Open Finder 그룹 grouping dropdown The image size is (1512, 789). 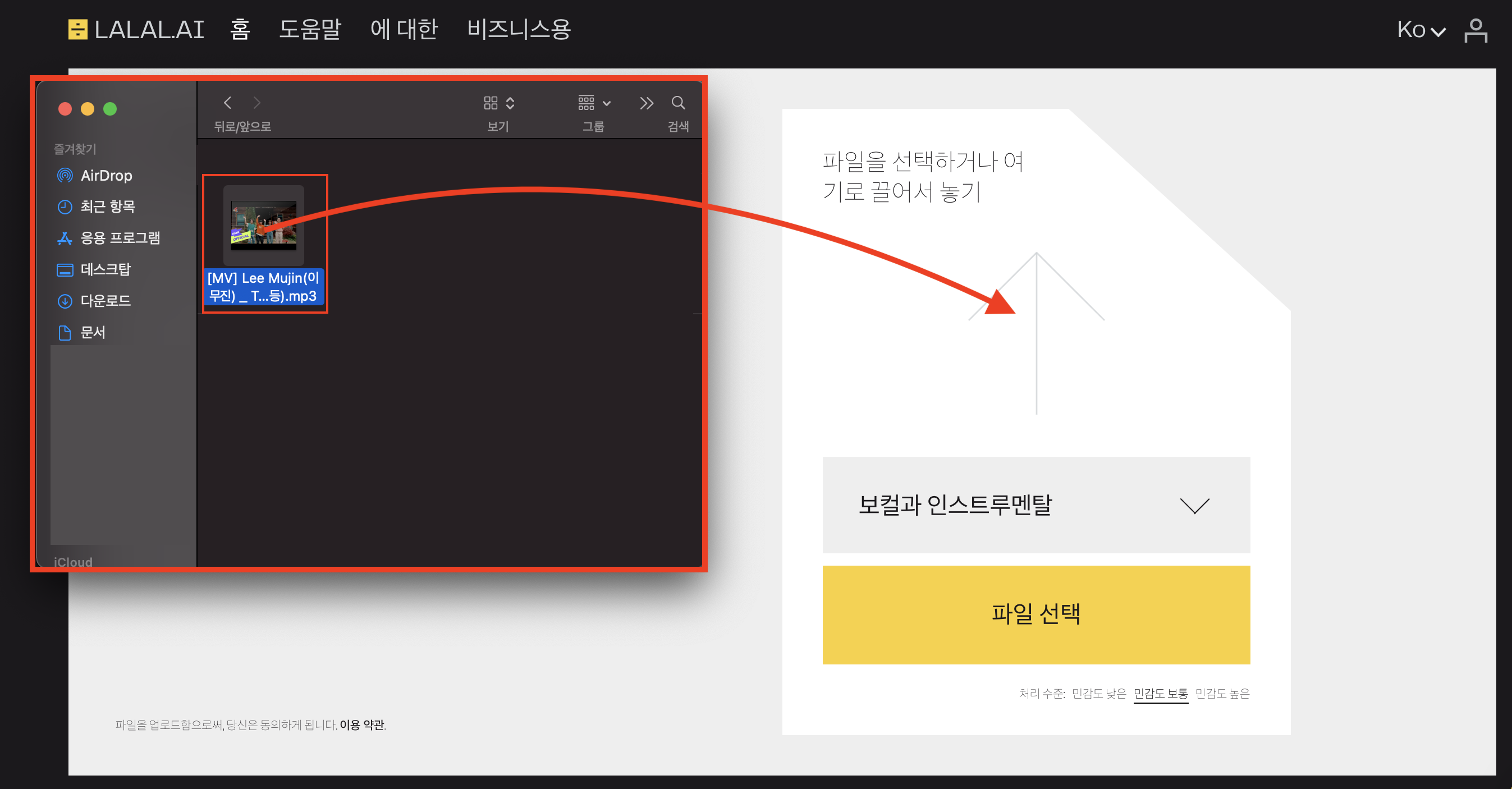(x=594, y=103)
